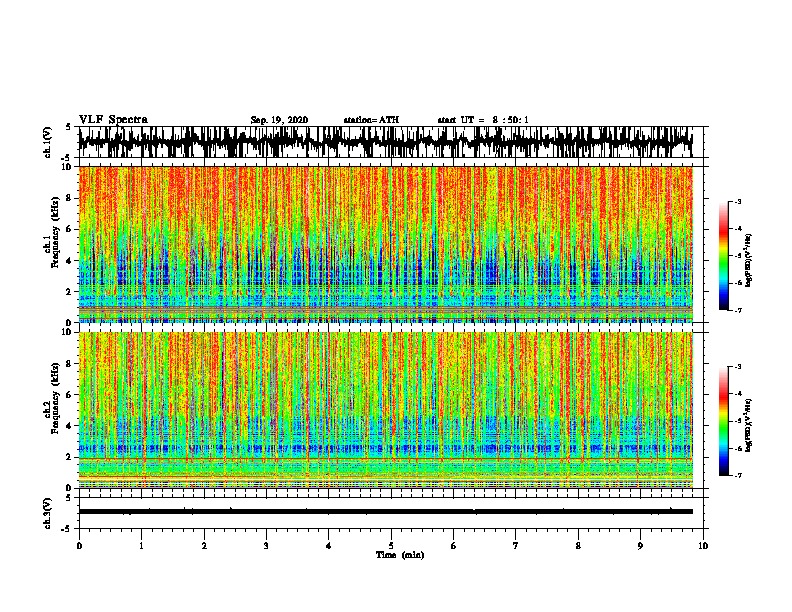
Task: Click the ch.2 colorbar PSD unit label
Action: [x=749, y=425]
